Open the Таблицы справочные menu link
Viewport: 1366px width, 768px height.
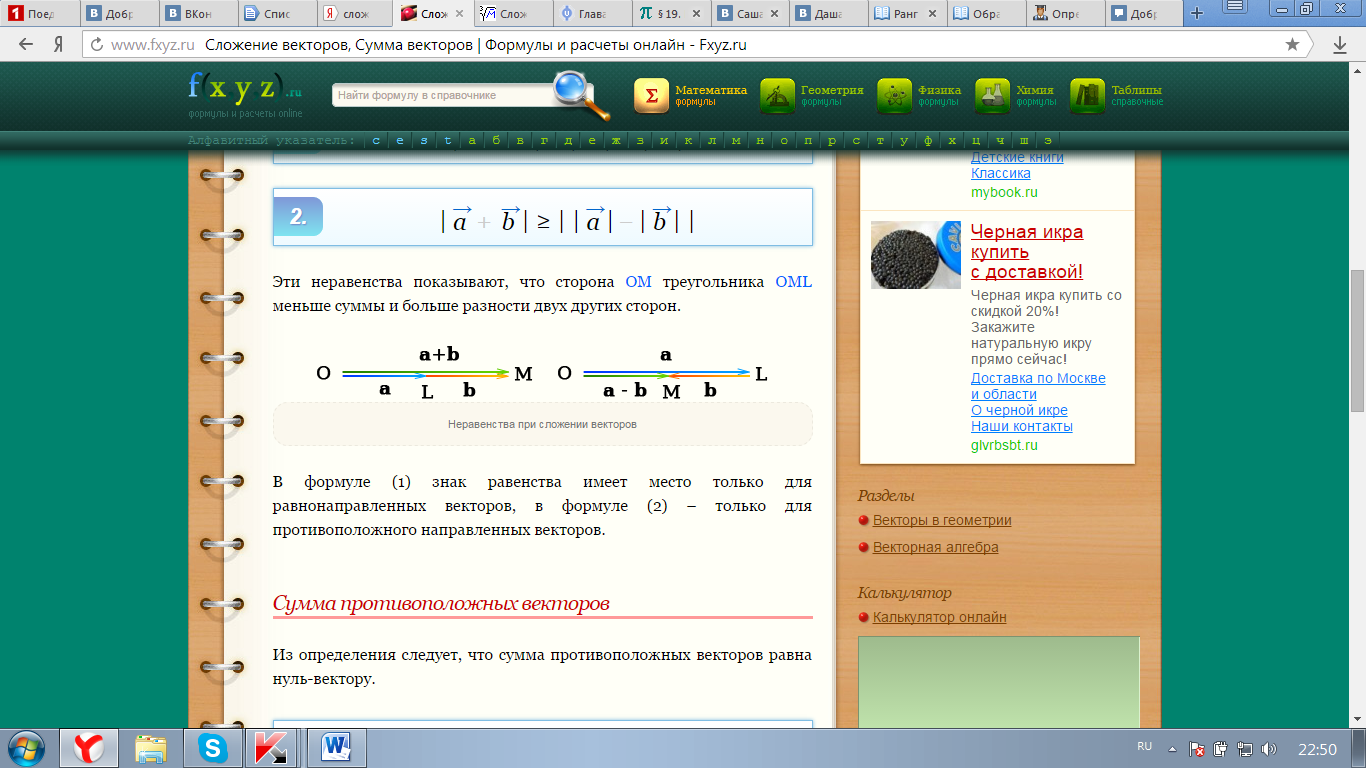point(1137,95)
